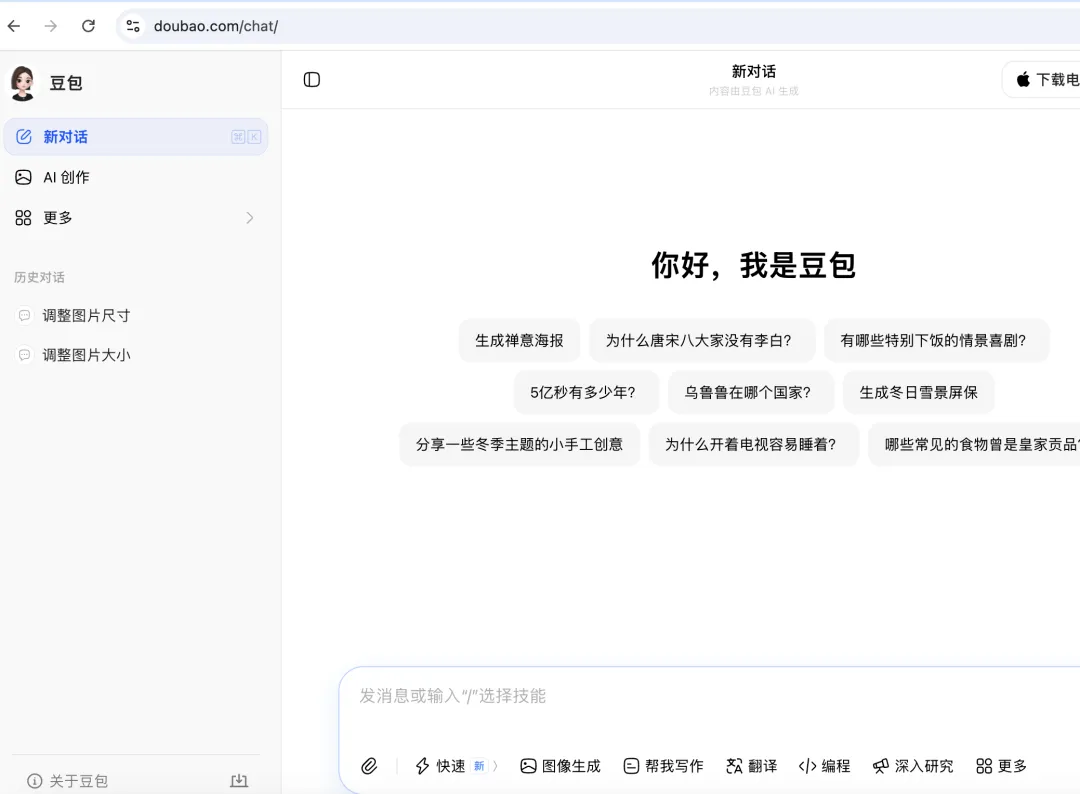Select suggestion 5亿秒有多少年?
The height and width of the screenshot is (794, 1080).
586,393
